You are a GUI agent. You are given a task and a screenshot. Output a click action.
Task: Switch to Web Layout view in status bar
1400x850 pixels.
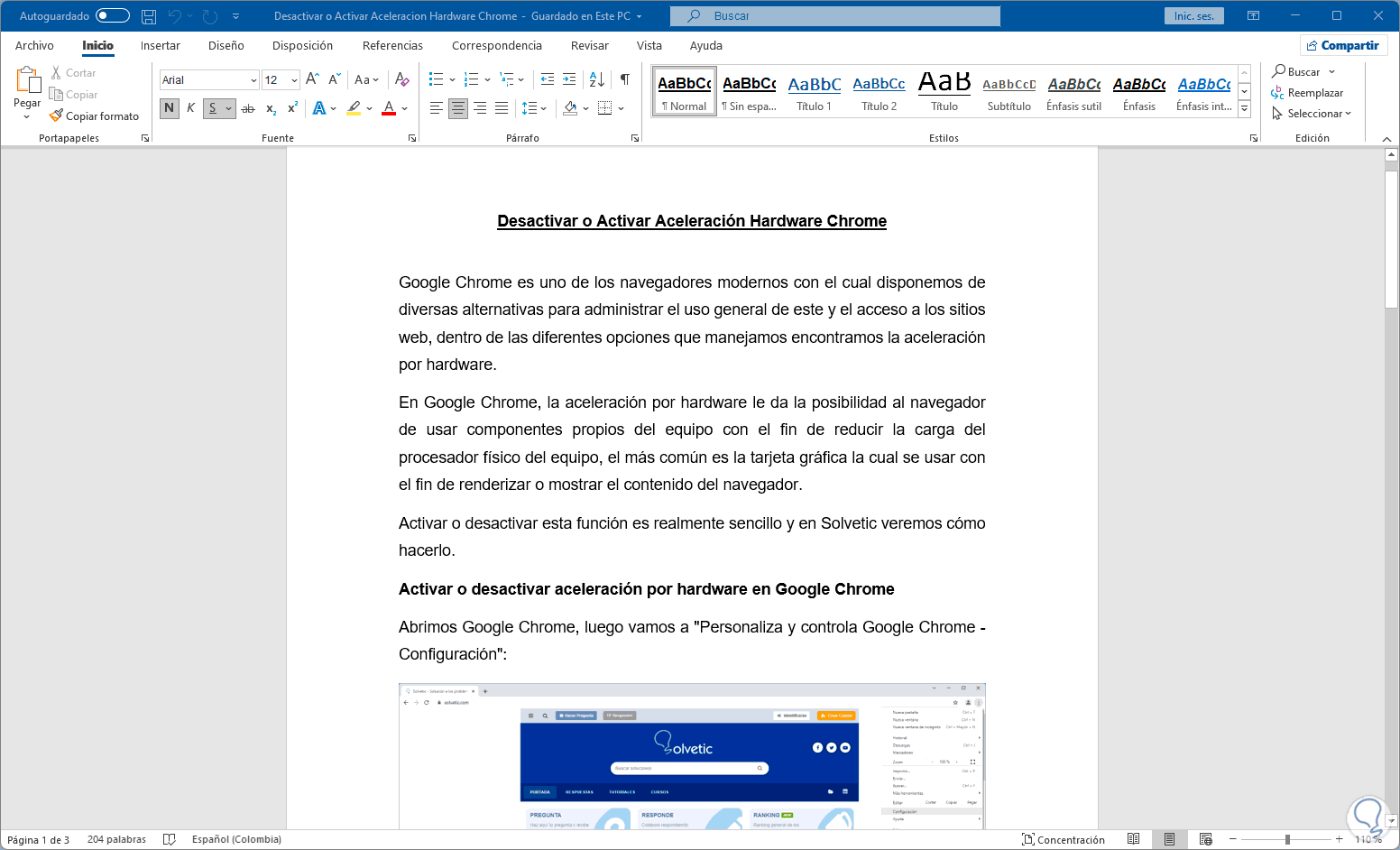(1206, 839)
